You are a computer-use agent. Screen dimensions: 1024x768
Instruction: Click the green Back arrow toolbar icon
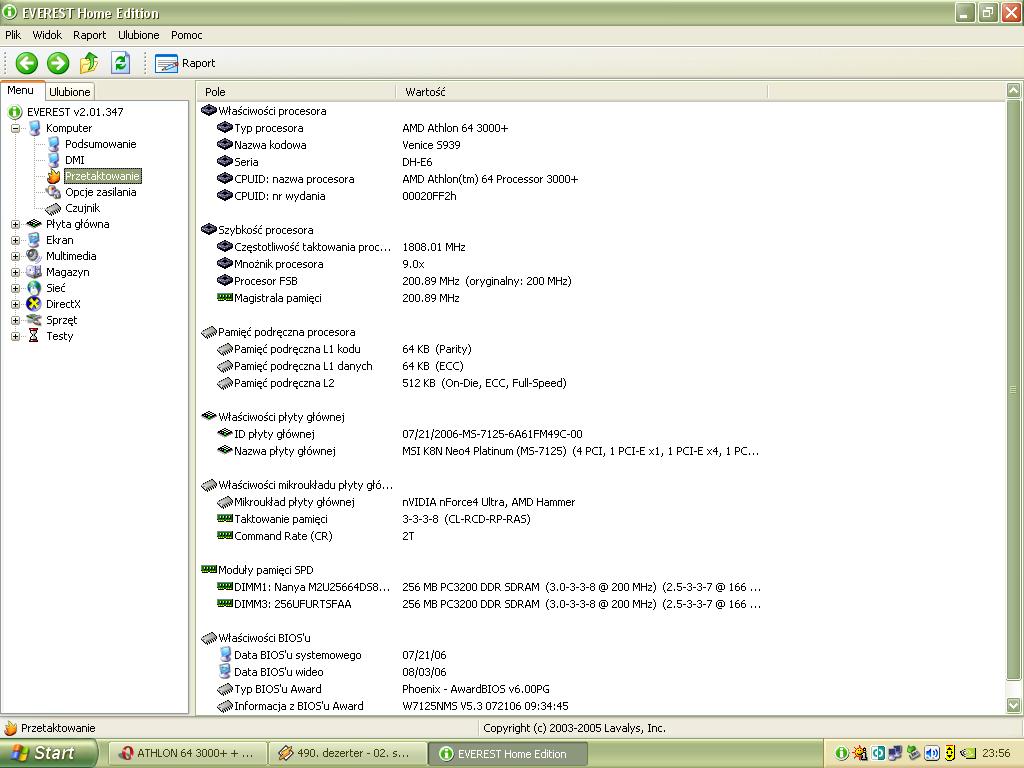(x=27, y=63)
